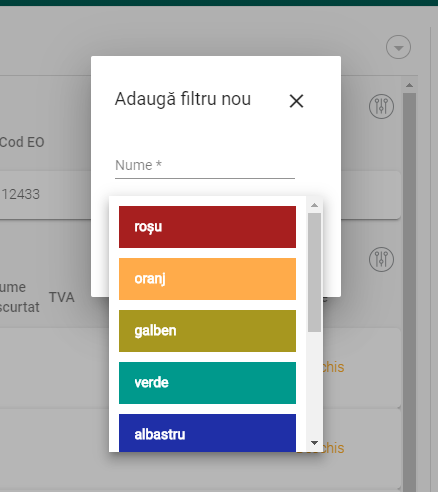Viewport: 438px width, 492px height.
Task: Click color list scrollbar up arrow
Action: [x=314, y=205]
